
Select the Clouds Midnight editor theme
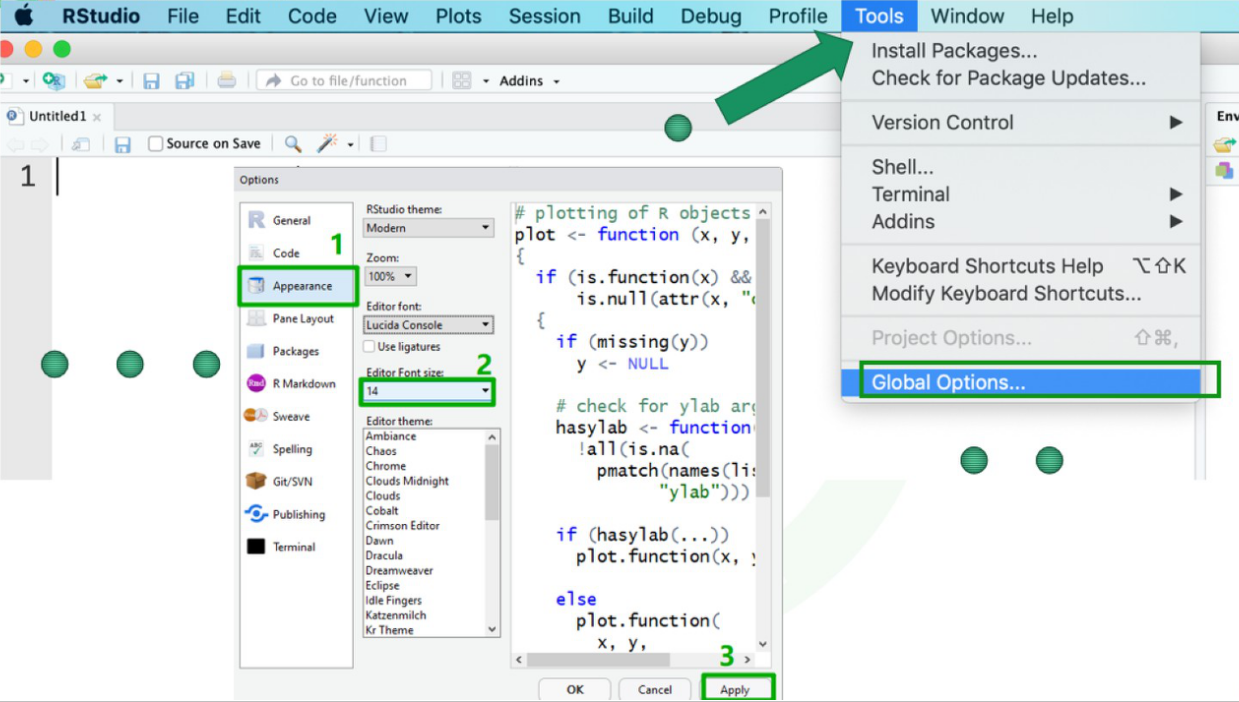tap(407, 481)
